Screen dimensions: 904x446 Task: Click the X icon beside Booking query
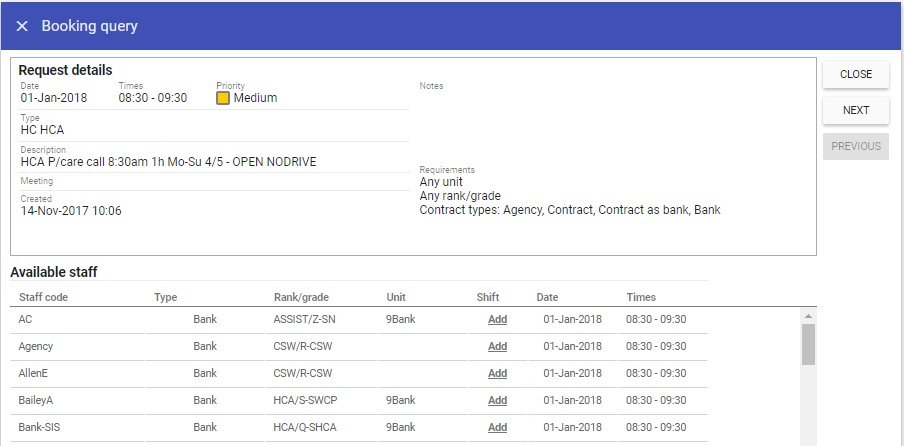coord(22,26)
